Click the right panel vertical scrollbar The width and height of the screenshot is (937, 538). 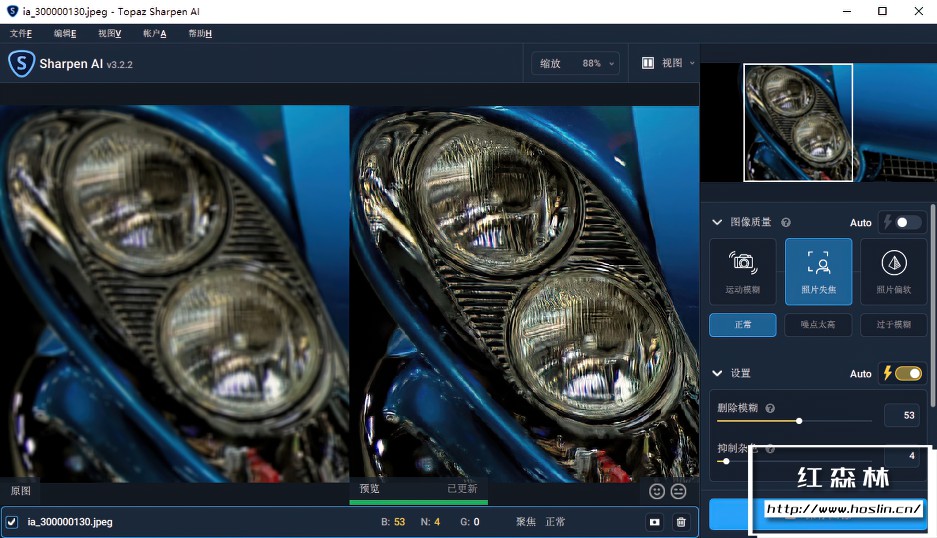pos(933,308)
